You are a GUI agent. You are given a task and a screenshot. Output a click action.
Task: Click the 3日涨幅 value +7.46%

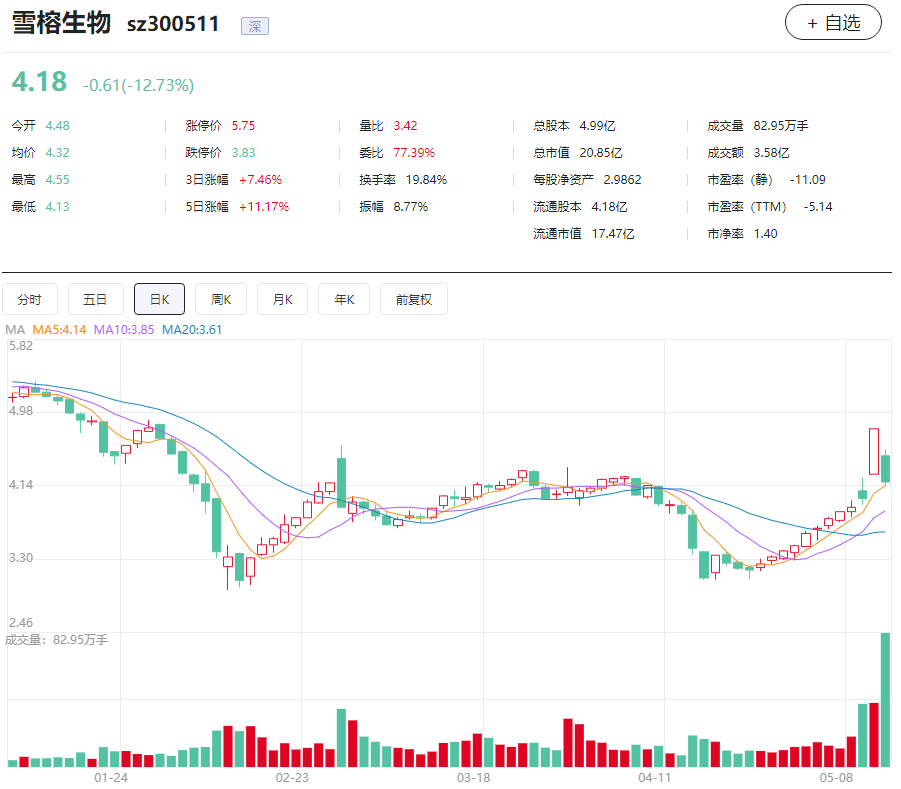coord(261,180)
